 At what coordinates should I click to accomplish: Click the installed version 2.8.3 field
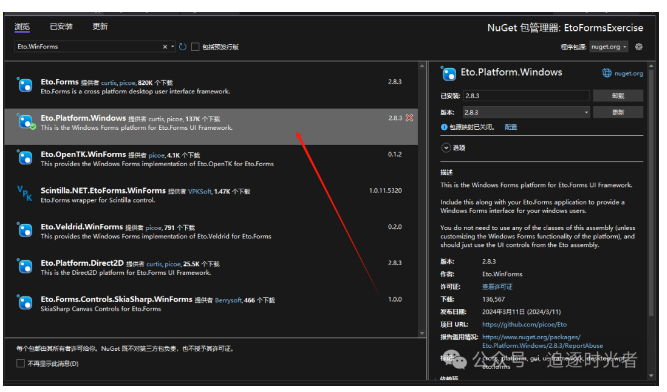point(526,96)
